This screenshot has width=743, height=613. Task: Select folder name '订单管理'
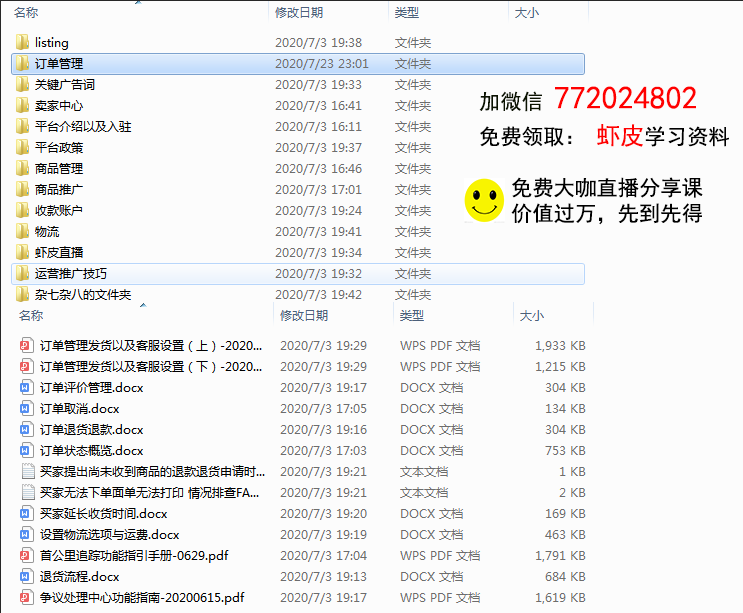[59, 63]
